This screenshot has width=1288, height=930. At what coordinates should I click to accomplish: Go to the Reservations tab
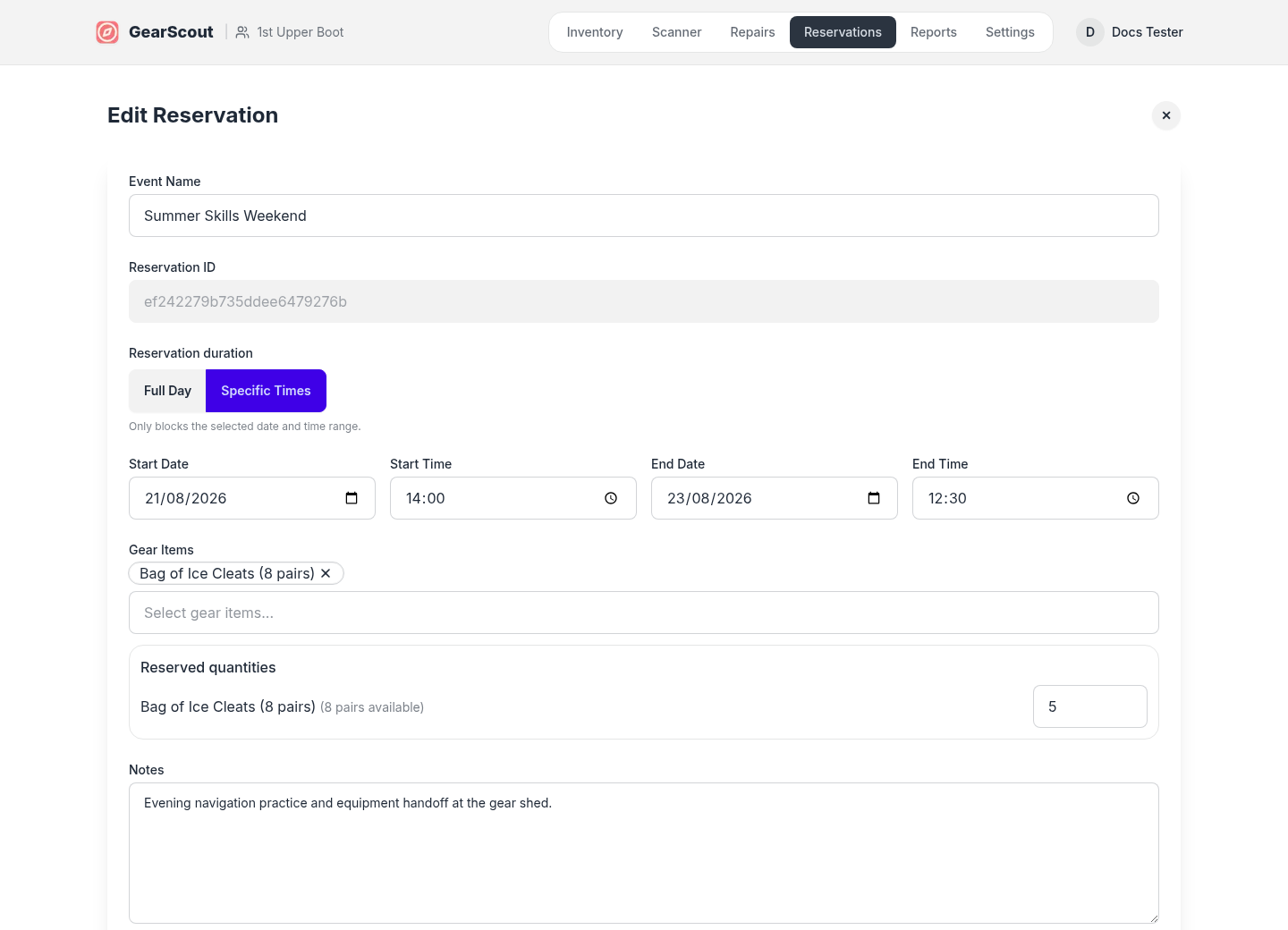click(x=843, y=32)
